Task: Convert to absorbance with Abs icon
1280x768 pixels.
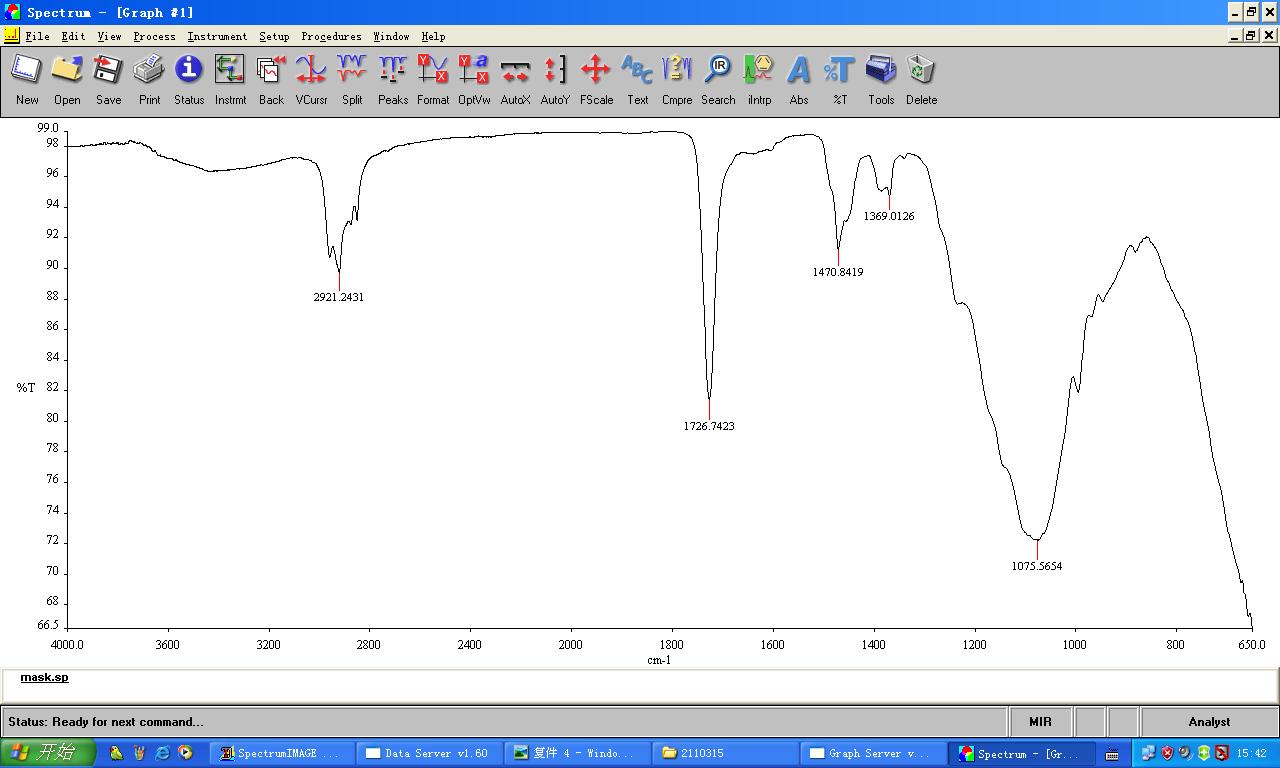Action: (799, 79)
